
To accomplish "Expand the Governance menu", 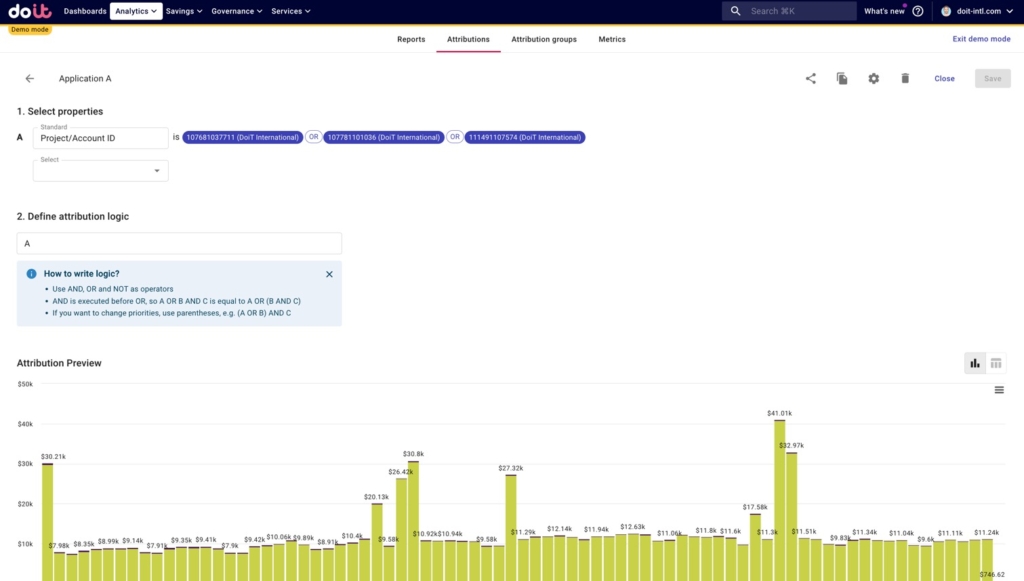I will tap(237, 11).
